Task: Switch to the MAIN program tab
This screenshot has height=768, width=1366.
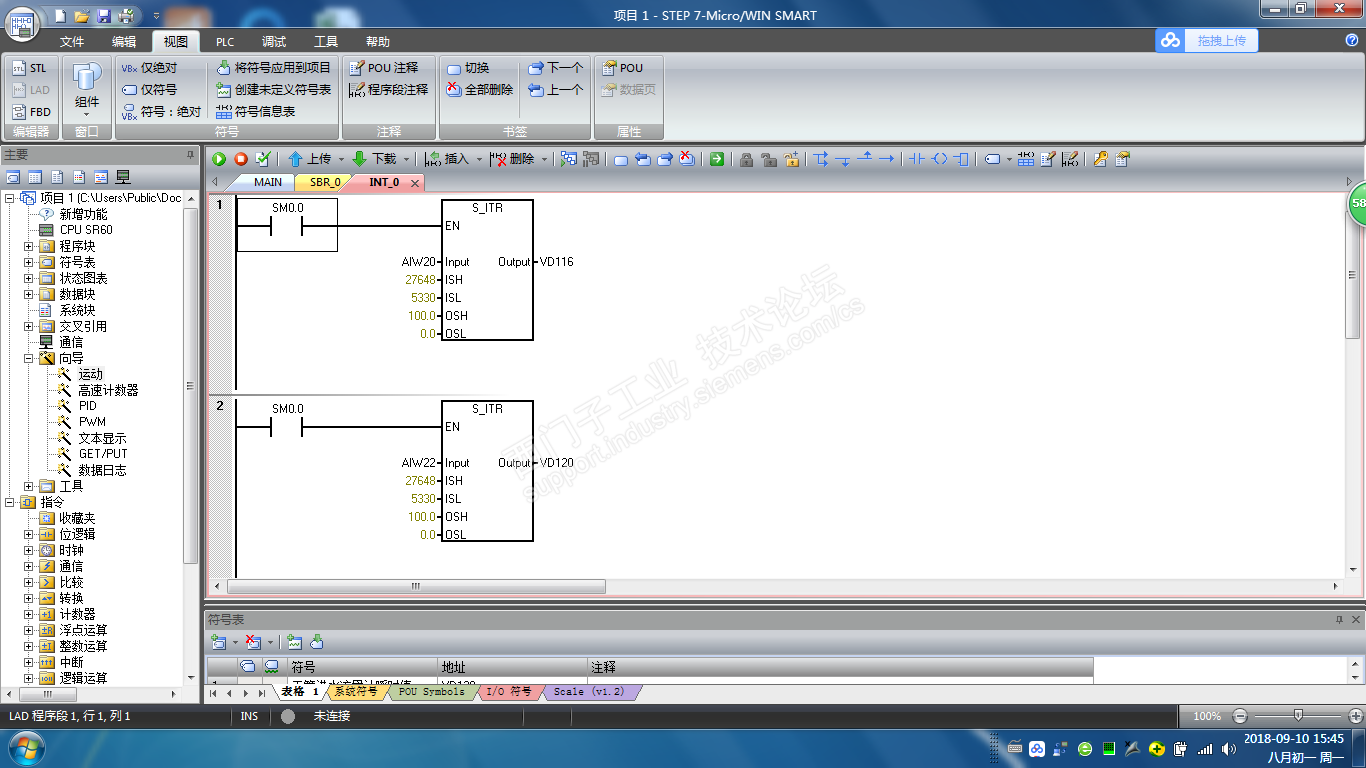Action: click(x=267, y=182)
